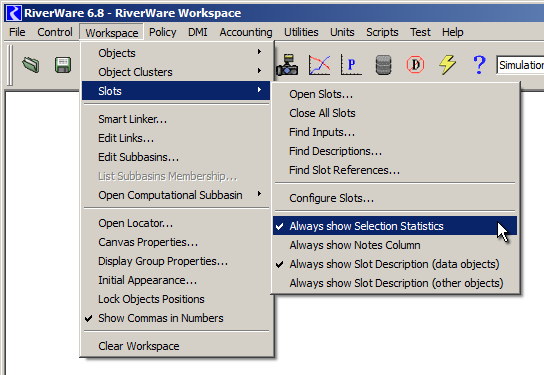Expand the Slots submenu
This screenshot has width=544, height=375.
pos(176,91)
